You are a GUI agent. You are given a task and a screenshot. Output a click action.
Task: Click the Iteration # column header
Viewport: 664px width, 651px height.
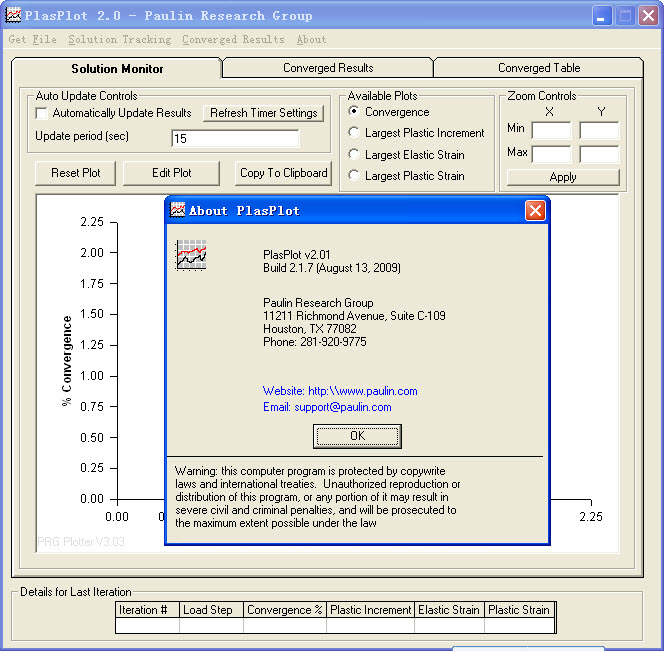click(x=147, y=609)
